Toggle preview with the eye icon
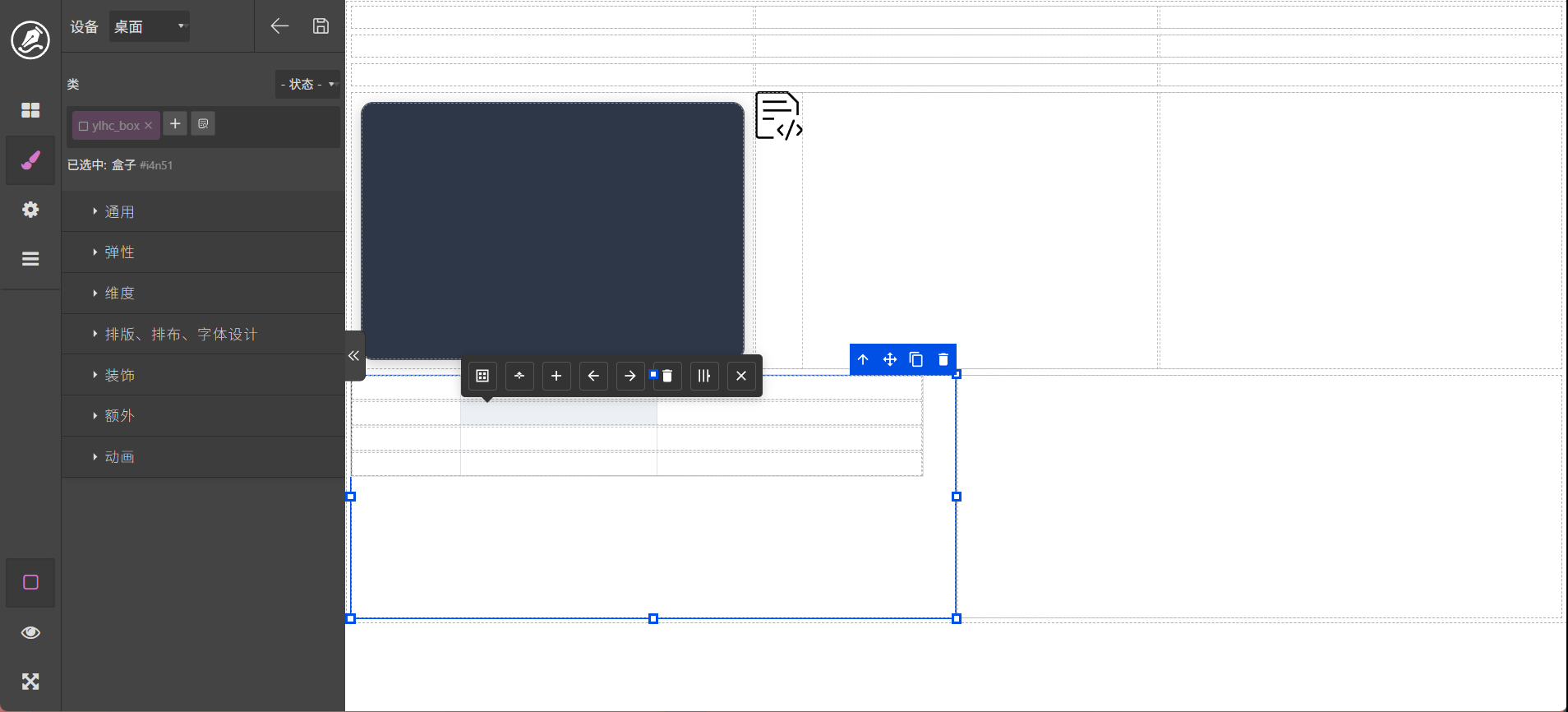The width and height of the screenshot is (1568, 712). point(30,632)
